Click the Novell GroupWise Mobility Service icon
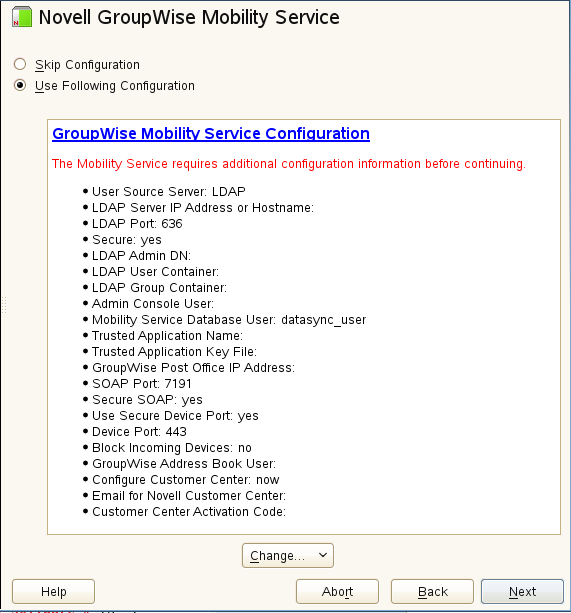This screenshot has height=613, width=571. 22,18
